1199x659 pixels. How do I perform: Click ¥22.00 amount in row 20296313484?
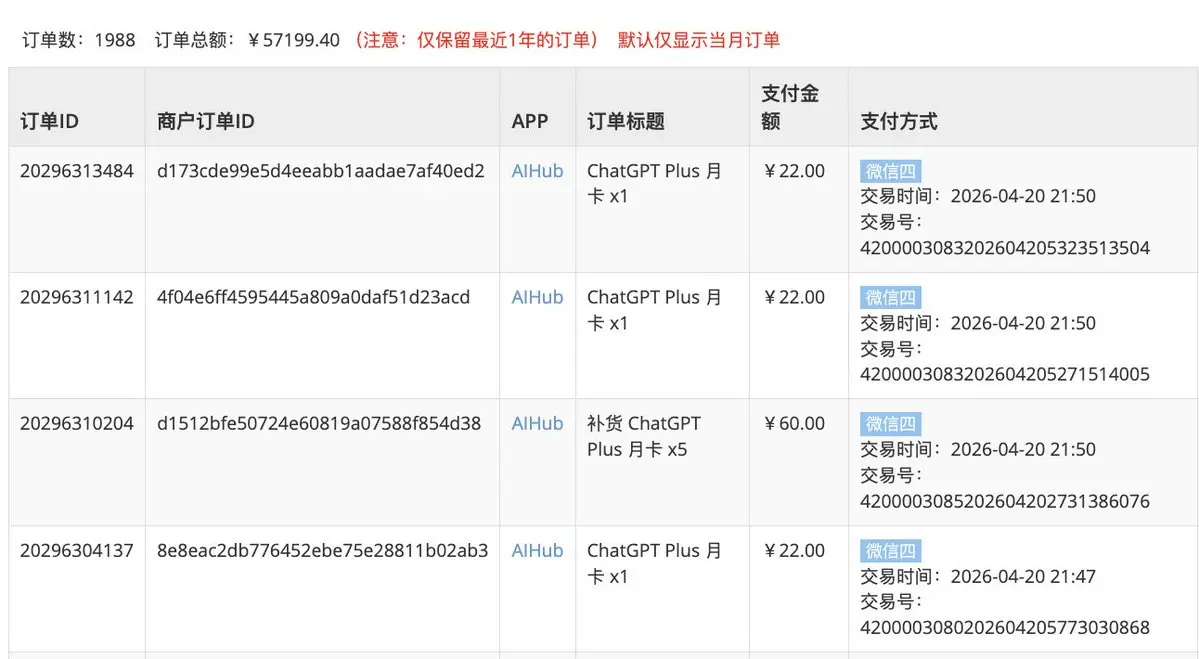pyautogui.click(x=794, y=171)
